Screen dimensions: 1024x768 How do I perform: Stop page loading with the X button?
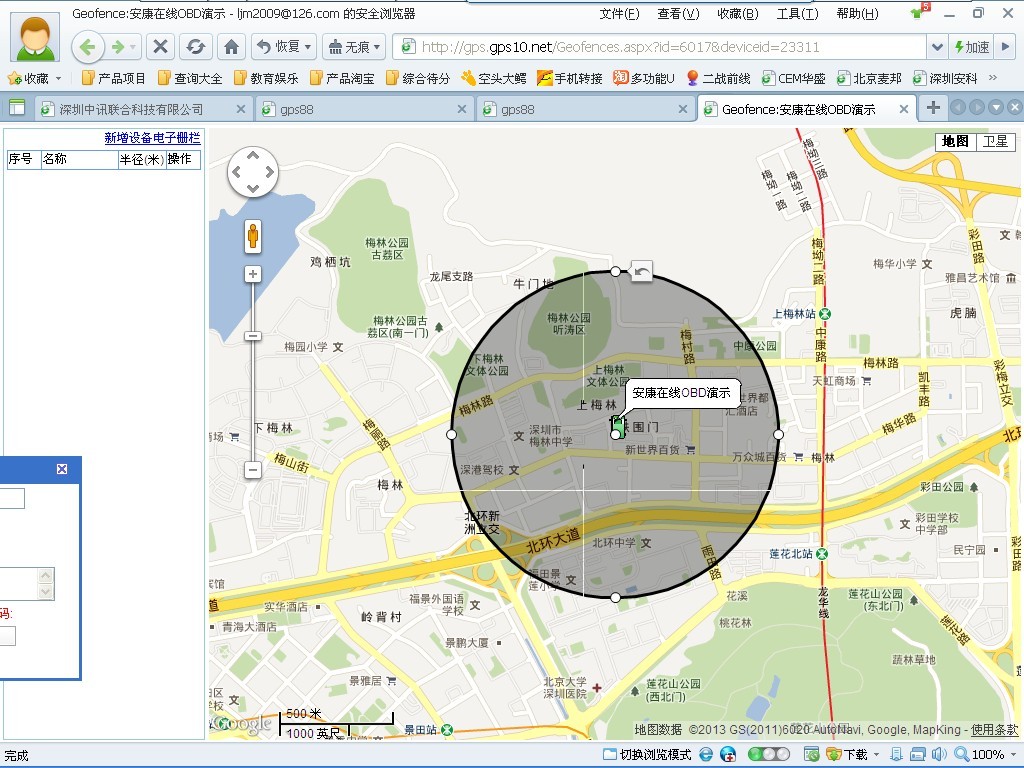click(160, 46)
